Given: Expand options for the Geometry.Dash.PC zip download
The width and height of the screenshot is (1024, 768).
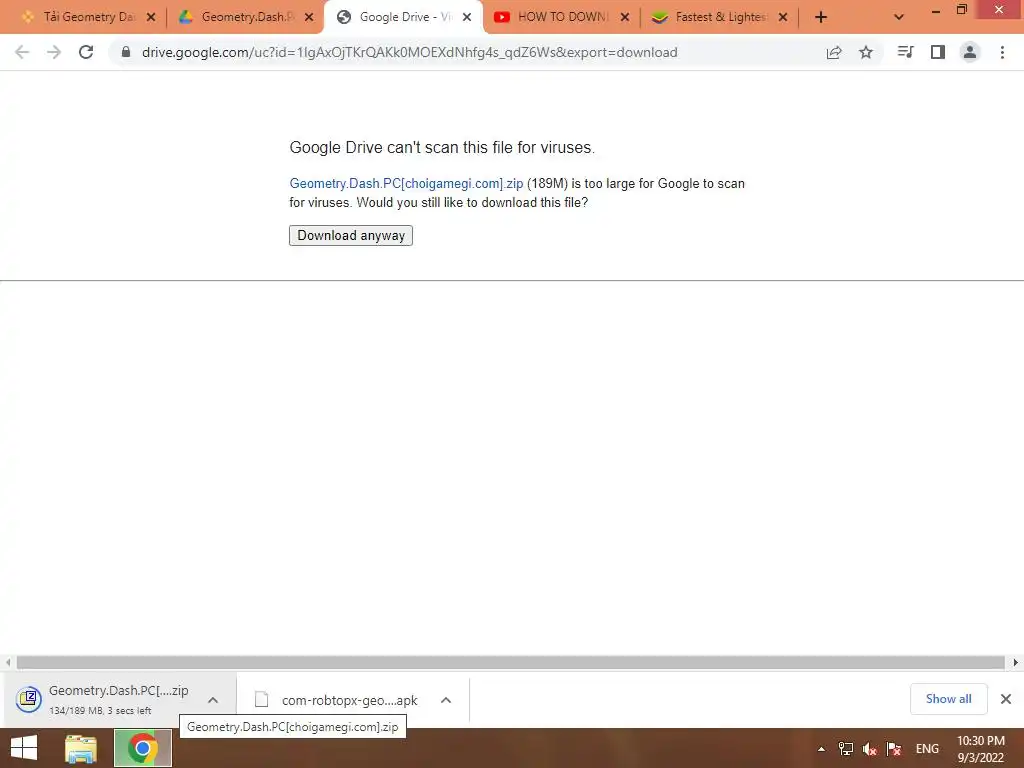Looking at the screenshot, I should click(x=213, y=700).
